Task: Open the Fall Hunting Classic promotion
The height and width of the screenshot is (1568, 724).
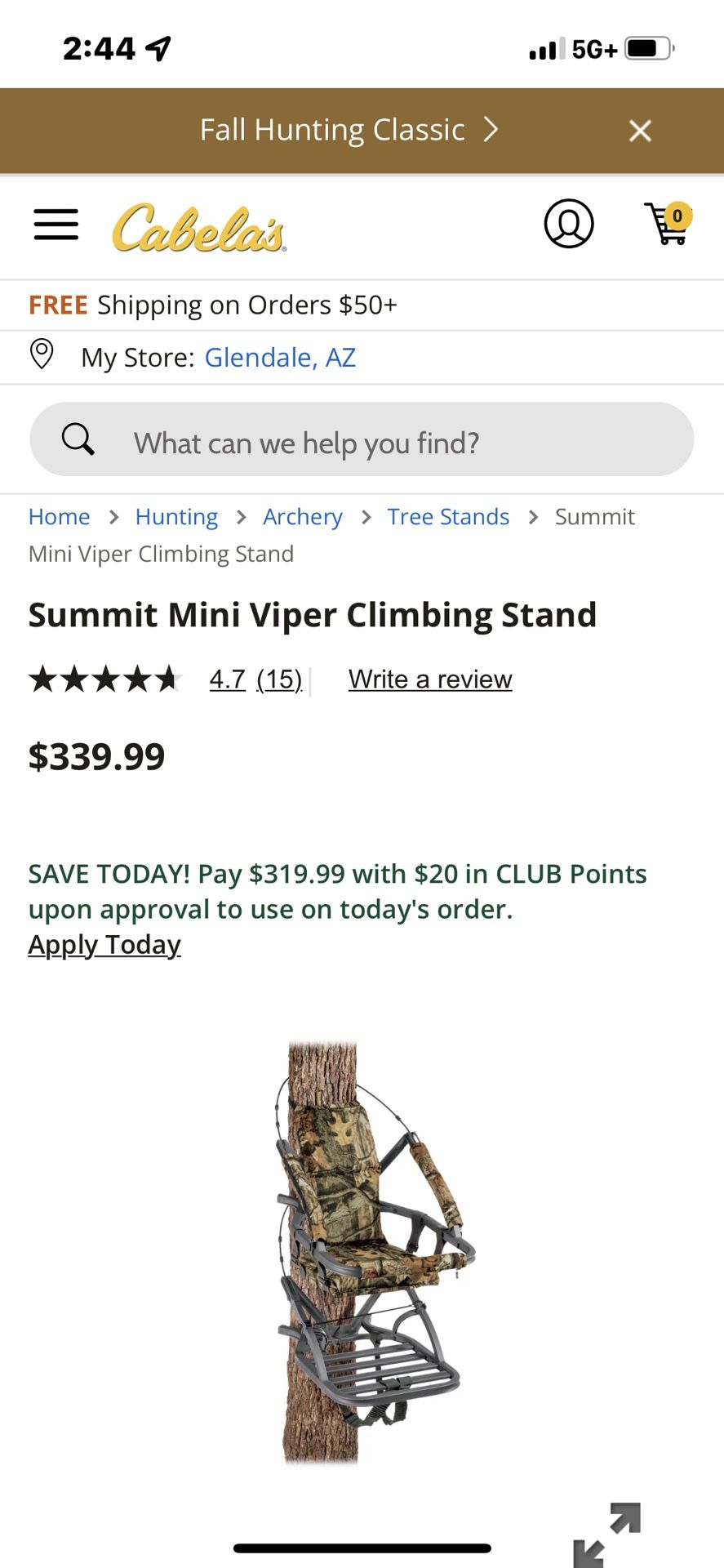Action: 348,131
